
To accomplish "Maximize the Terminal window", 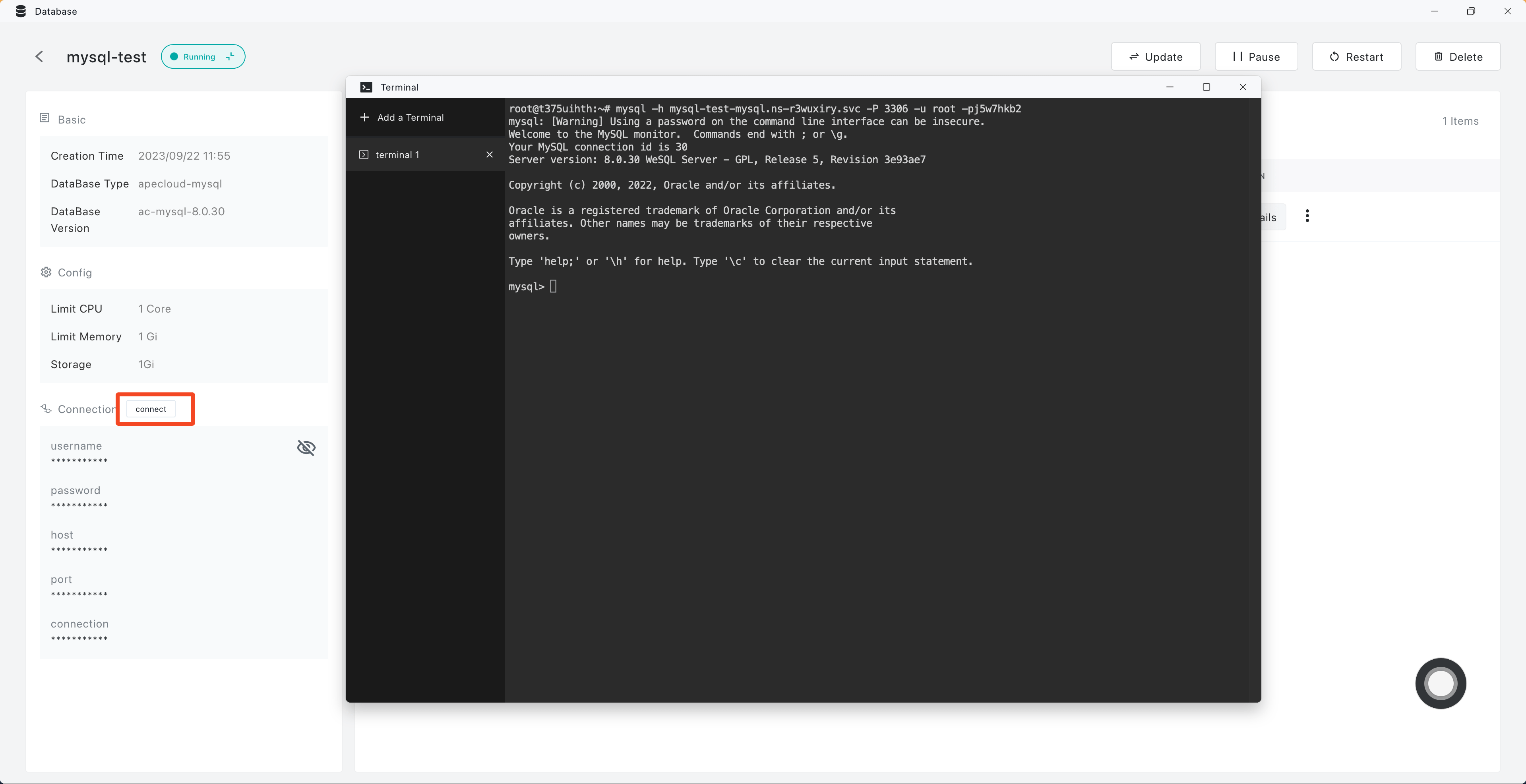I will click(1206, 87).
